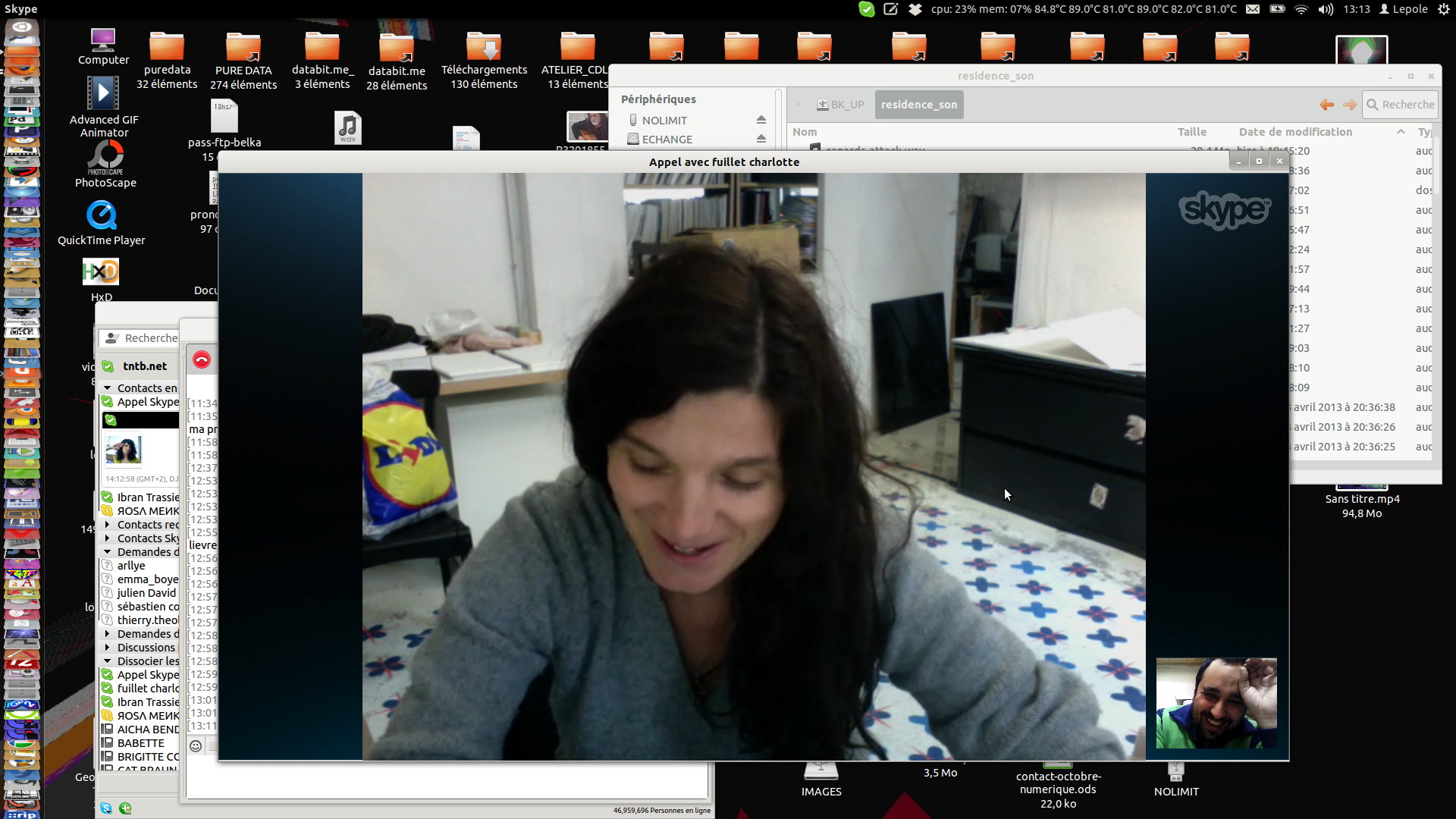Open the emoticon picker in chat
Image resolution: width=1456 pixels, height=819 pixels.
[x=196, y=746]
